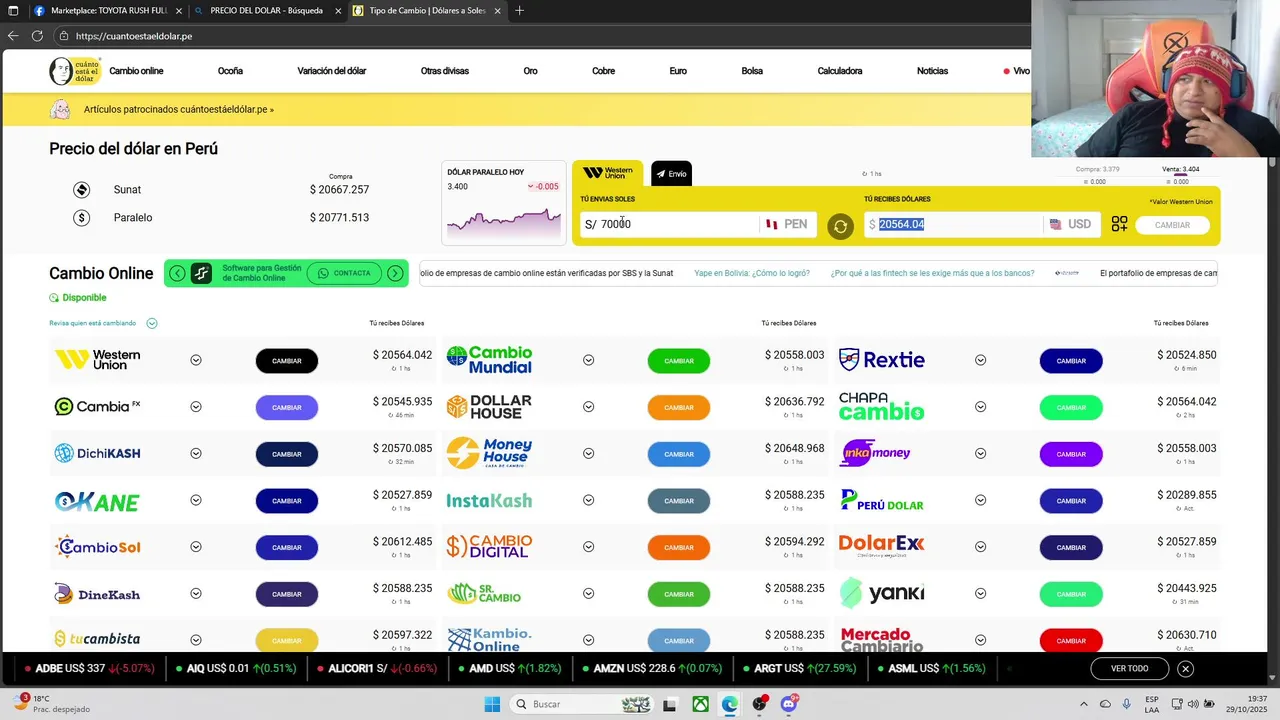Switch to the Western Union tab
Viewport: 1280px width, 720px height.
pos(608,173)
